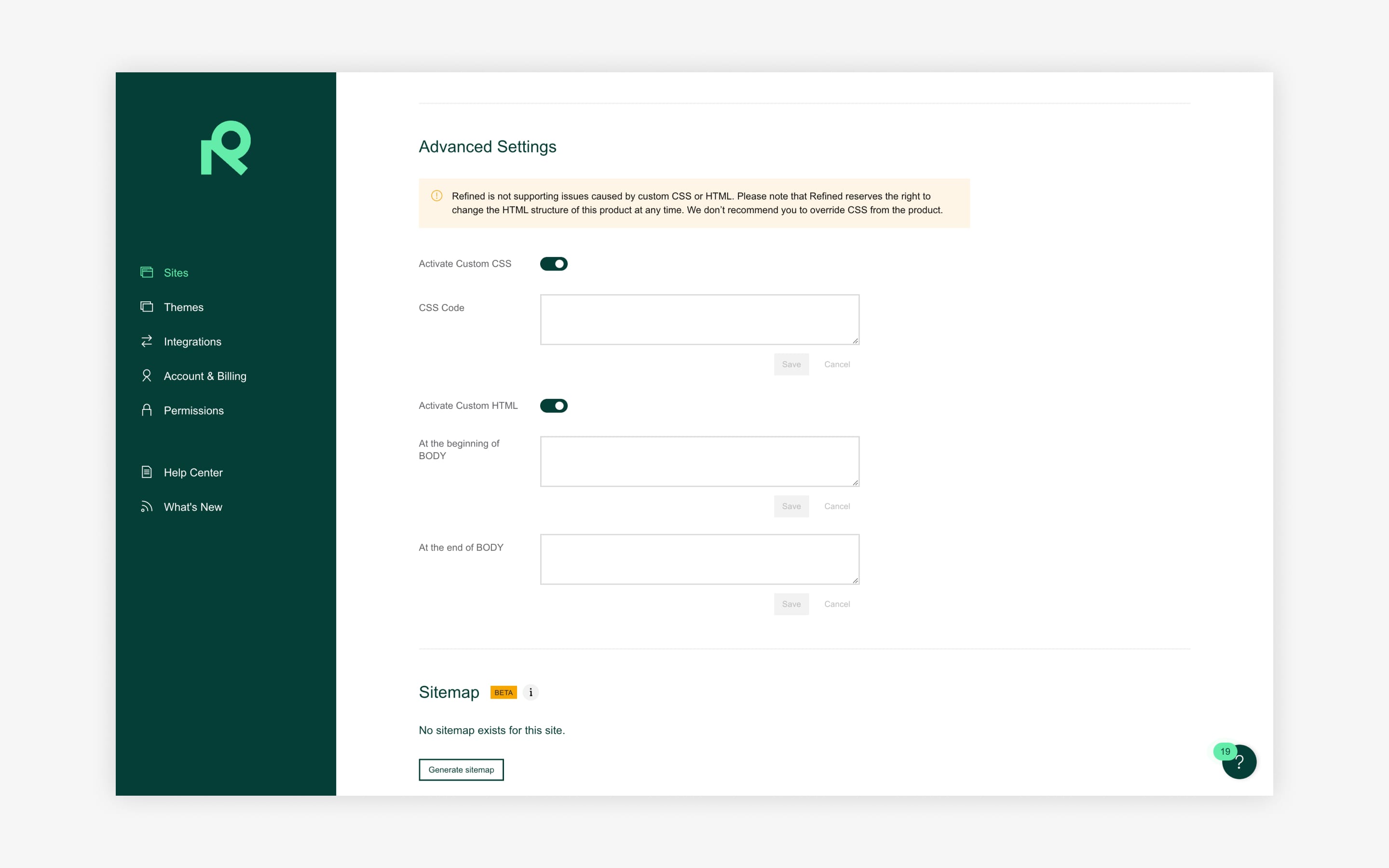The image size is (1389, 868).
Task: Select Permissions in the navigation menu
Action: click(193, 410)
